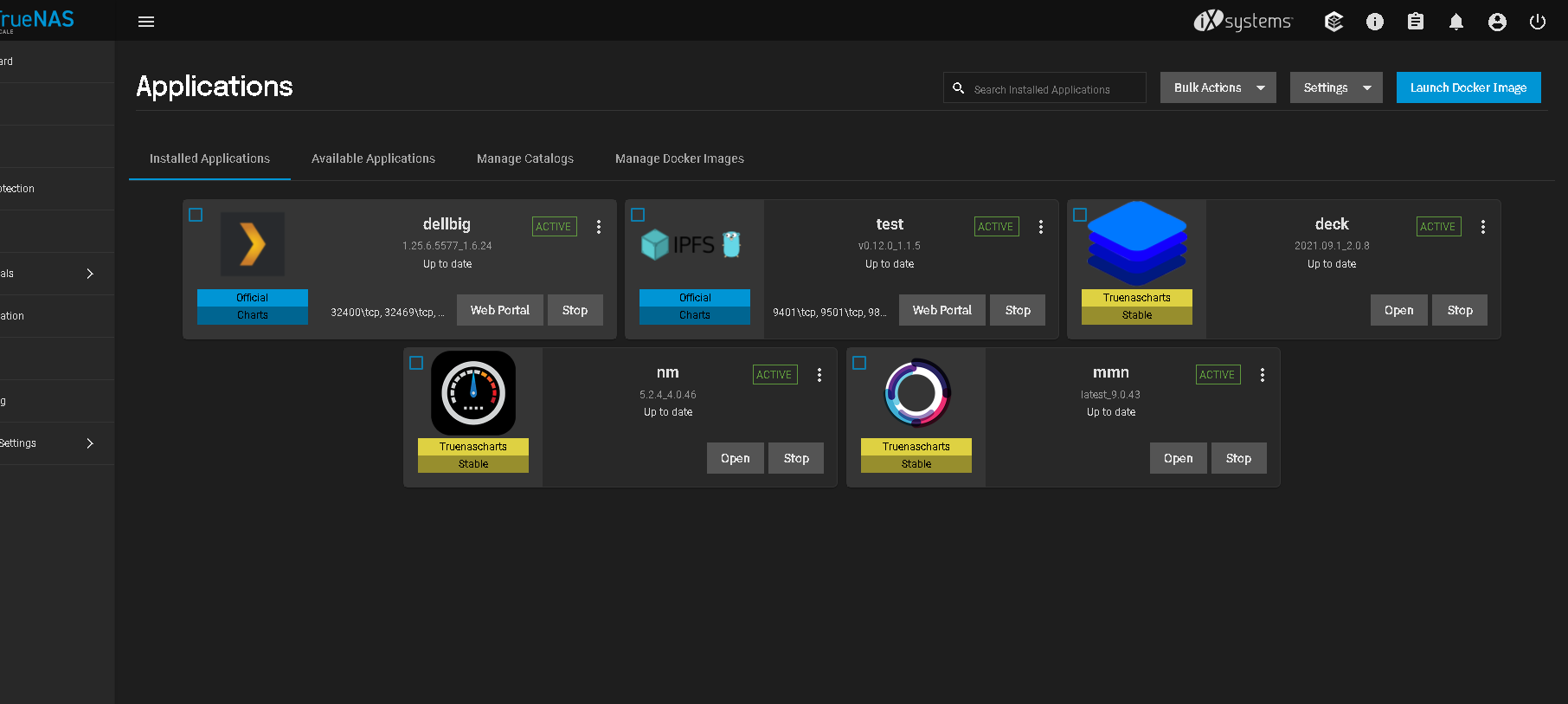The height and width of the screenshot is (704, 1568).
Task: Open the sidebar item ending in 'tection'
Action: click(57, 189)
